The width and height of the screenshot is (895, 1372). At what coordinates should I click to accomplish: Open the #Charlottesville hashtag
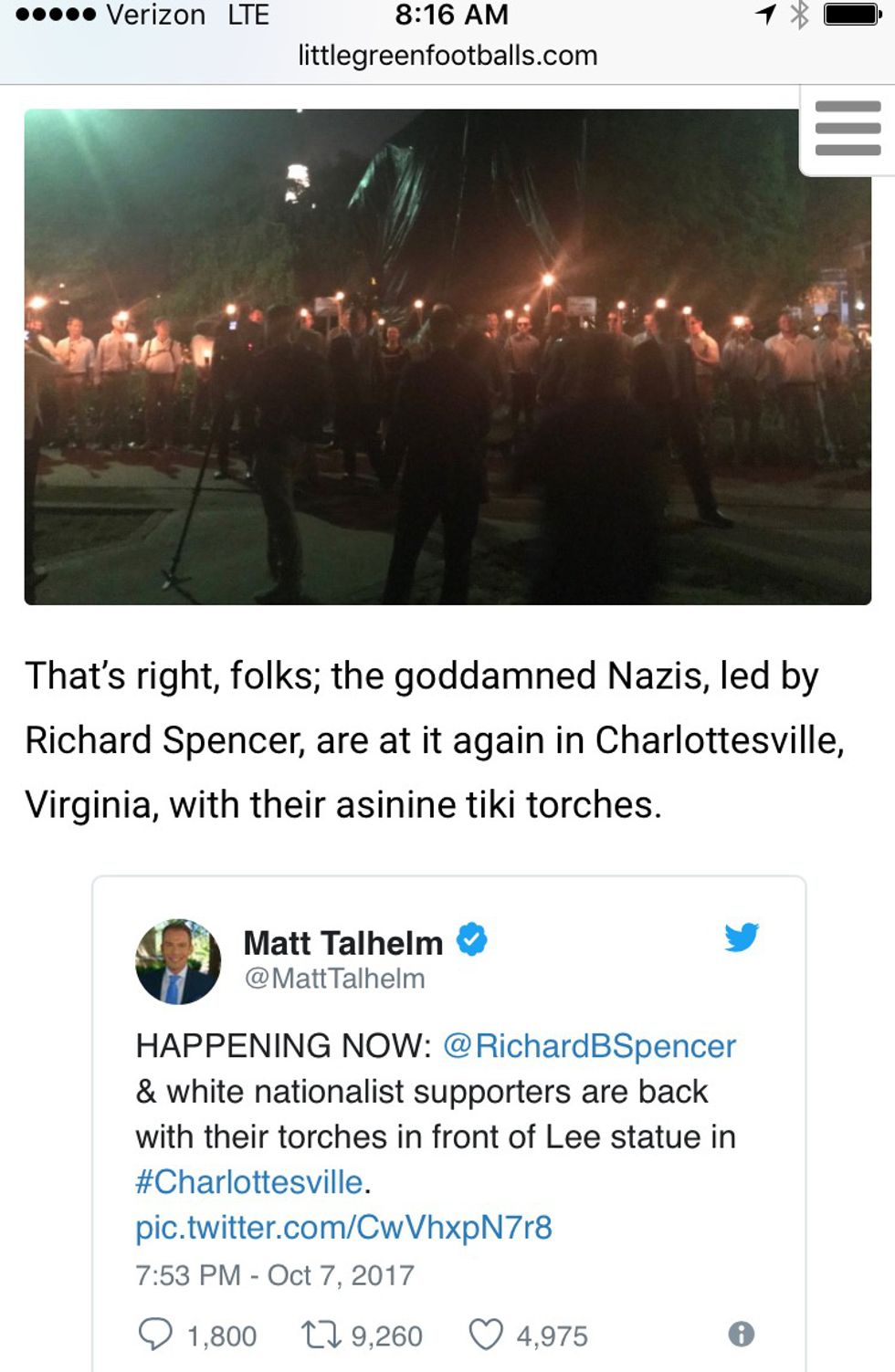(x=249, y=1182)
